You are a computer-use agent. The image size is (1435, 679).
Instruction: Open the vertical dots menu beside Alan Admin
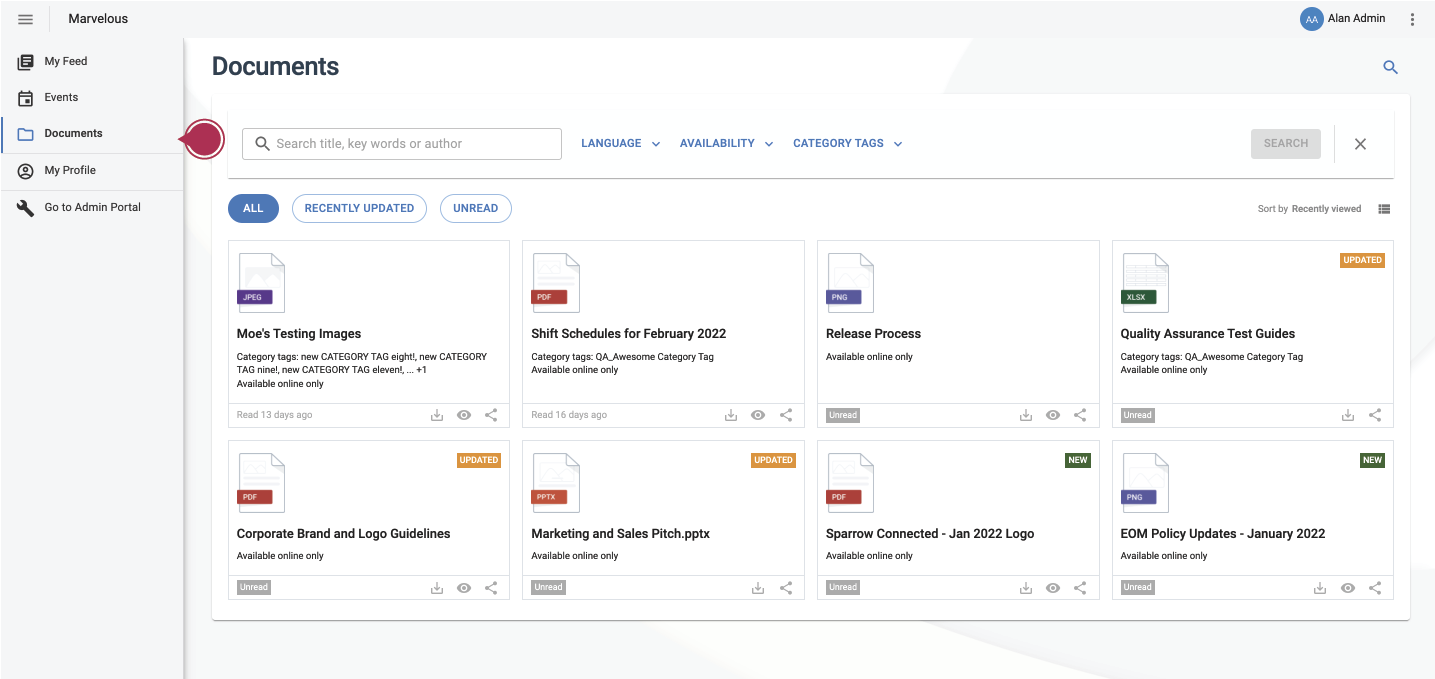click(x=1412, y=19)
